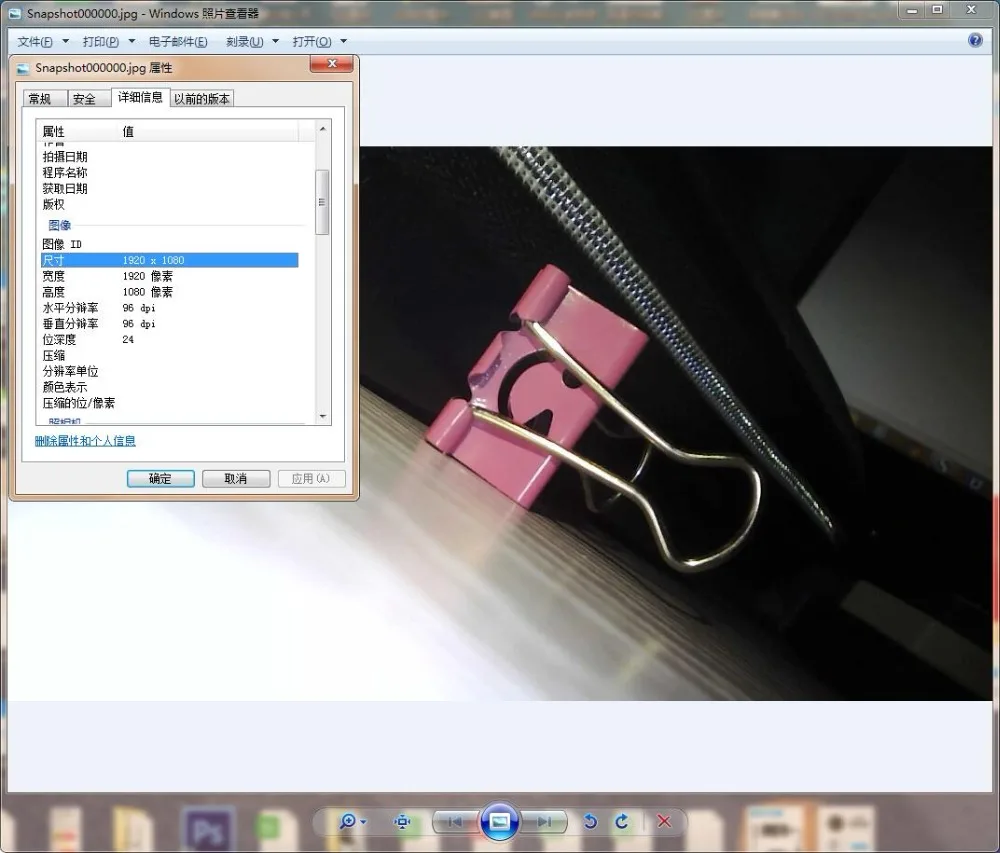Click the properties dialog title icon
Image resolution: width=1000 pixels, height=853 pixels.
(x=23, y=68)
